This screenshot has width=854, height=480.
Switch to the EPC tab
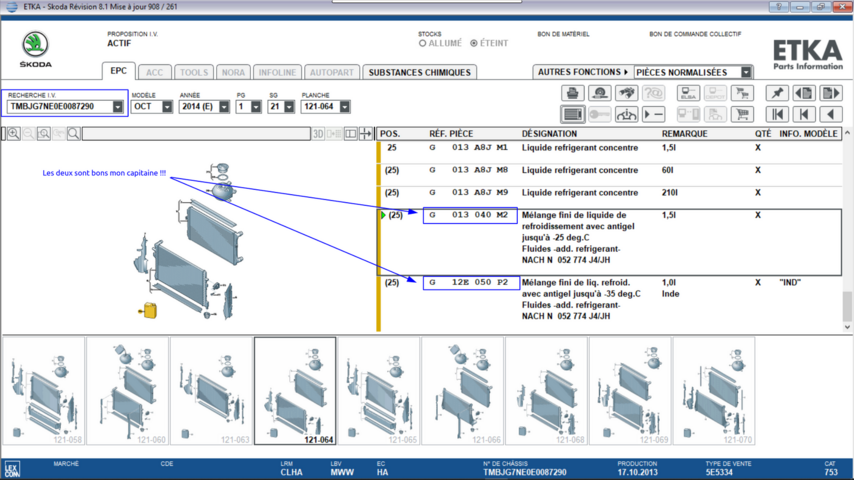(x=118, y=71)
